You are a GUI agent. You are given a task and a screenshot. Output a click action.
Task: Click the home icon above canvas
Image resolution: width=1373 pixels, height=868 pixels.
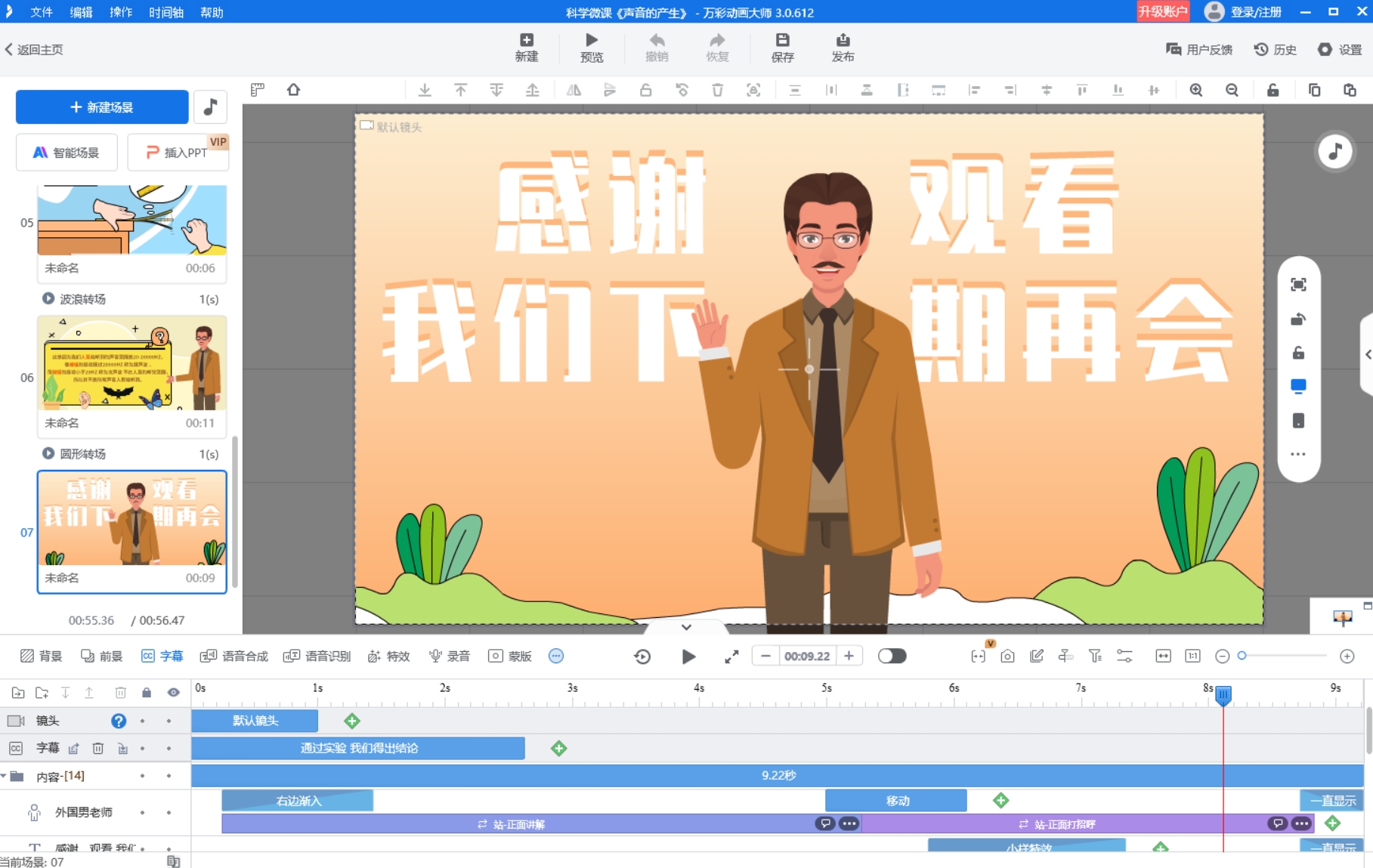(293, 90)
